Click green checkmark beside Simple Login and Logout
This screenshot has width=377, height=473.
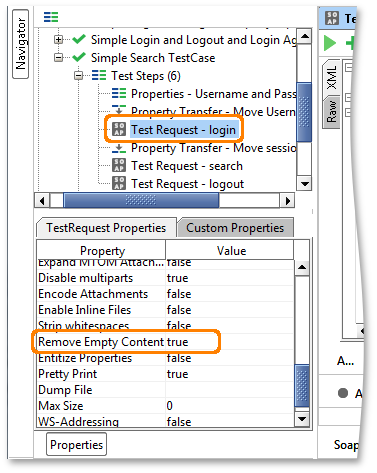79,39
